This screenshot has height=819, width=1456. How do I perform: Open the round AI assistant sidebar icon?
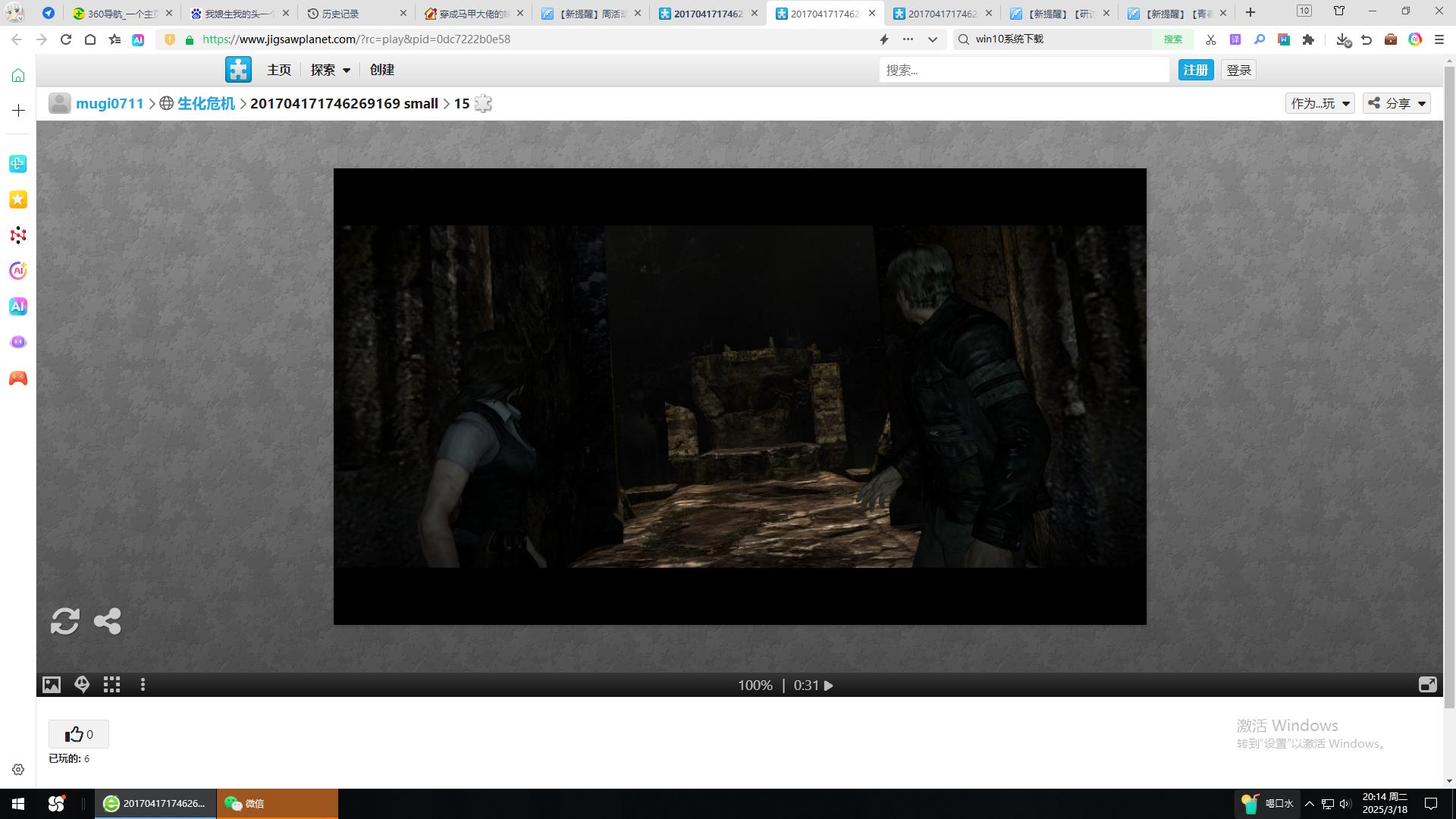(x=18, y=271)
